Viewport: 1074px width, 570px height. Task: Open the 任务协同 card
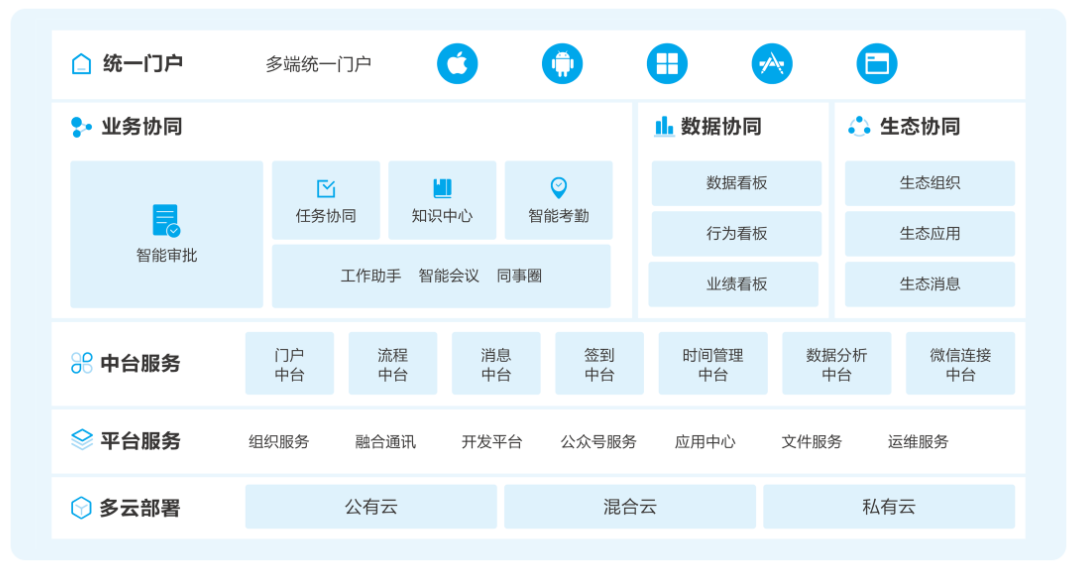pyautogui.click(x=326, y=200)
